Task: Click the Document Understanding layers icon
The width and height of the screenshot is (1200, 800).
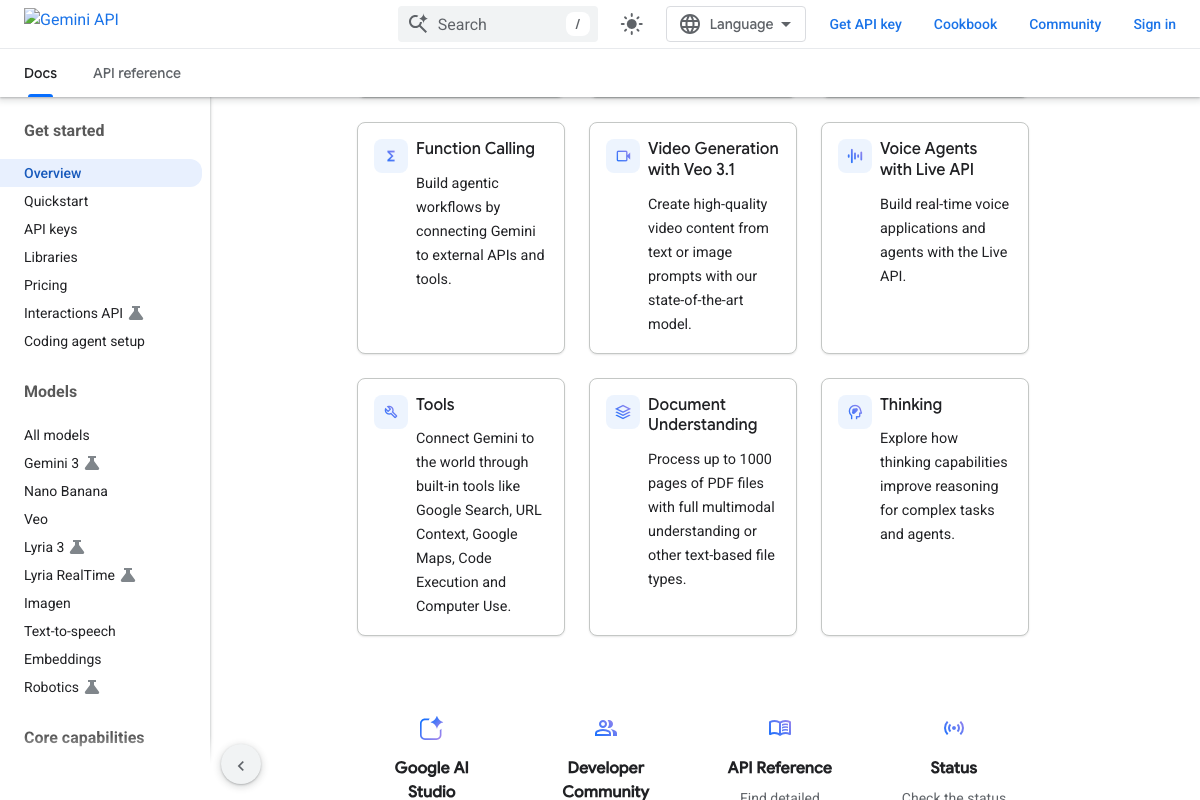Action: [x=623, y=412]
